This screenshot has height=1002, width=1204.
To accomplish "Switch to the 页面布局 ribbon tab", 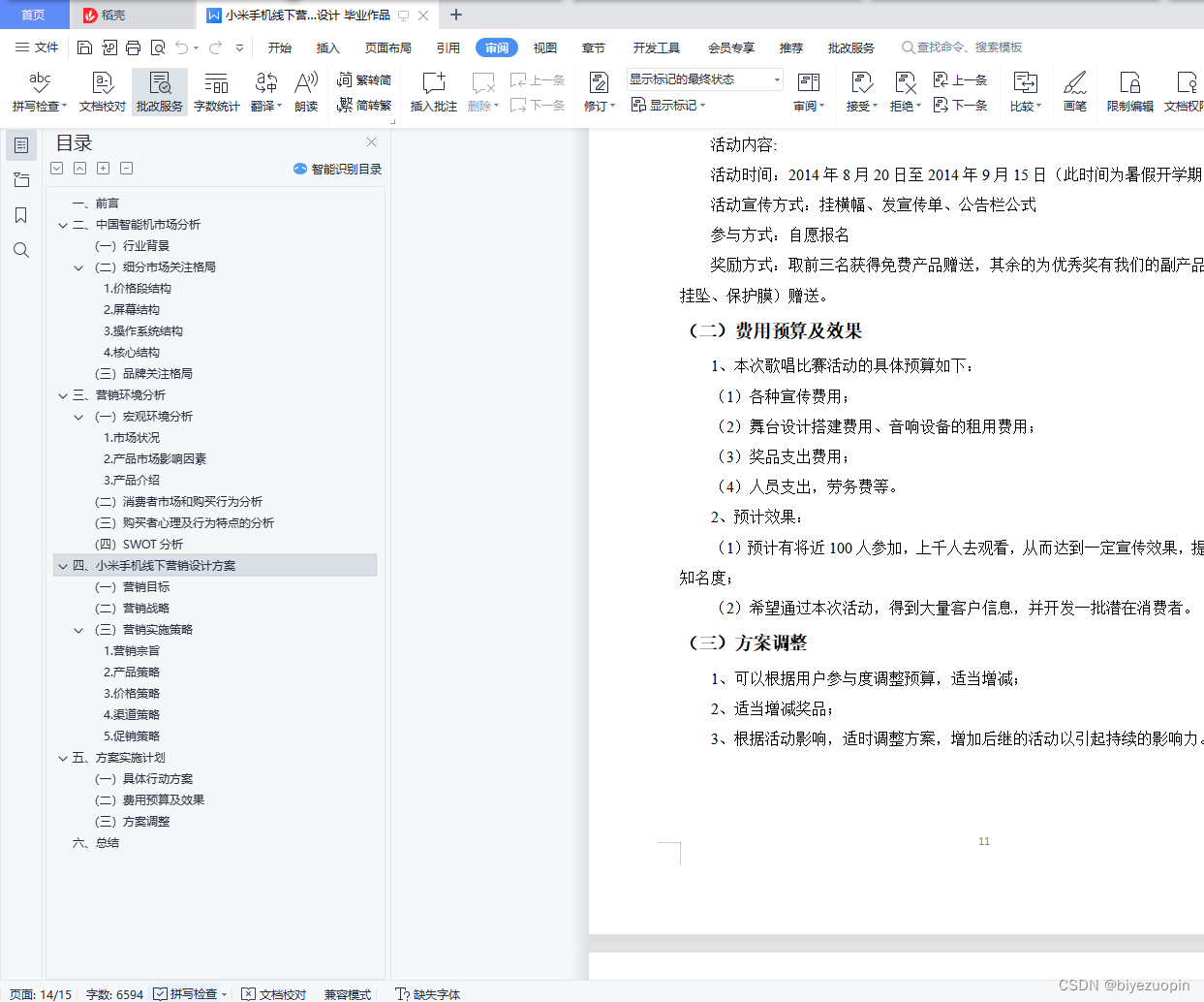I will [x=388, y=47].
